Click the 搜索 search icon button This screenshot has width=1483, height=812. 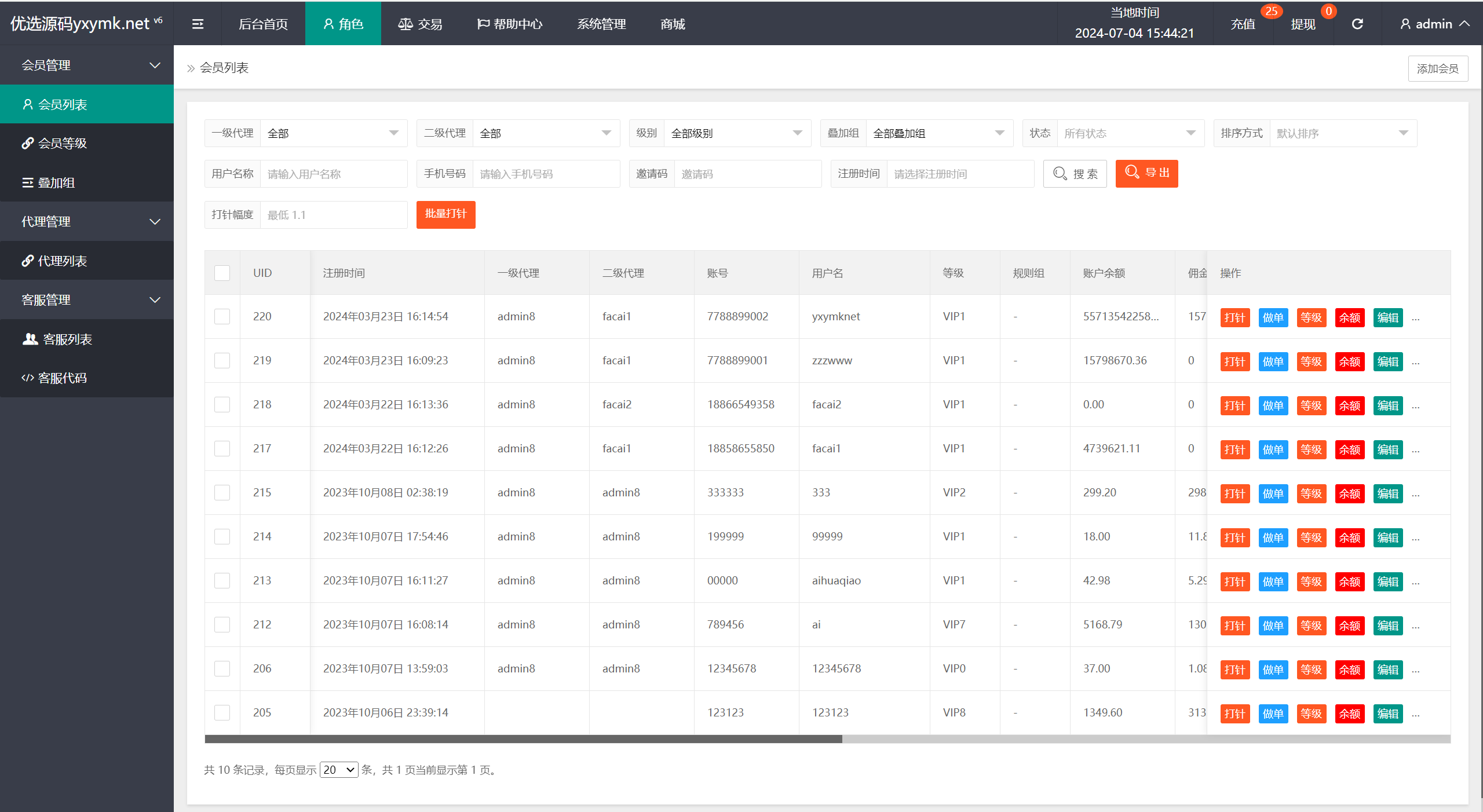click(1076, 173)
